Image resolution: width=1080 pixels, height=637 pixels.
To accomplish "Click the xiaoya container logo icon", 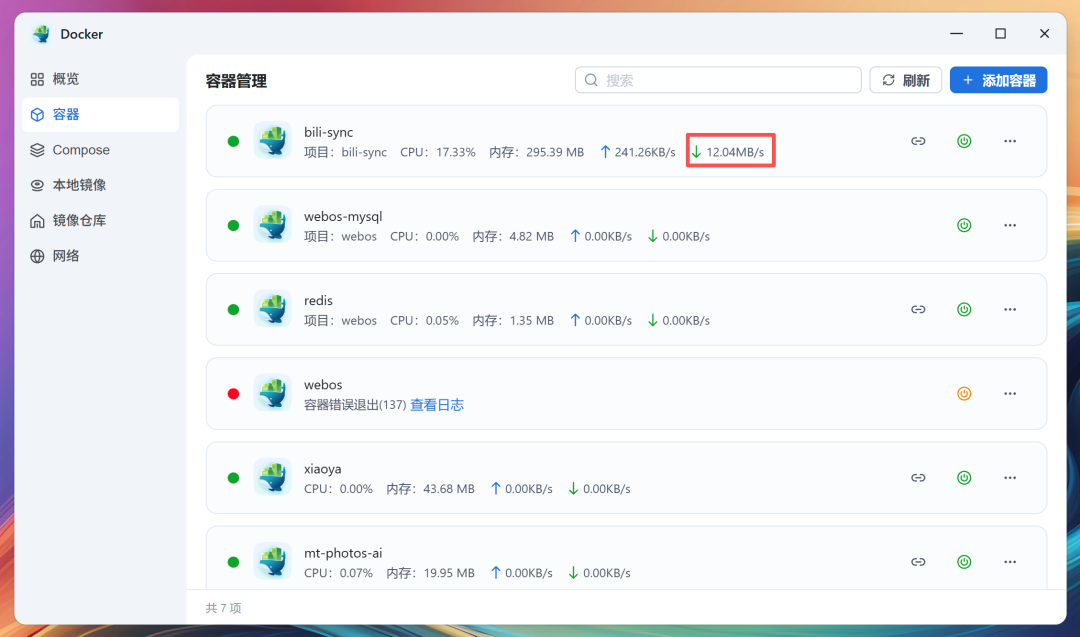I will pos(273,477).
